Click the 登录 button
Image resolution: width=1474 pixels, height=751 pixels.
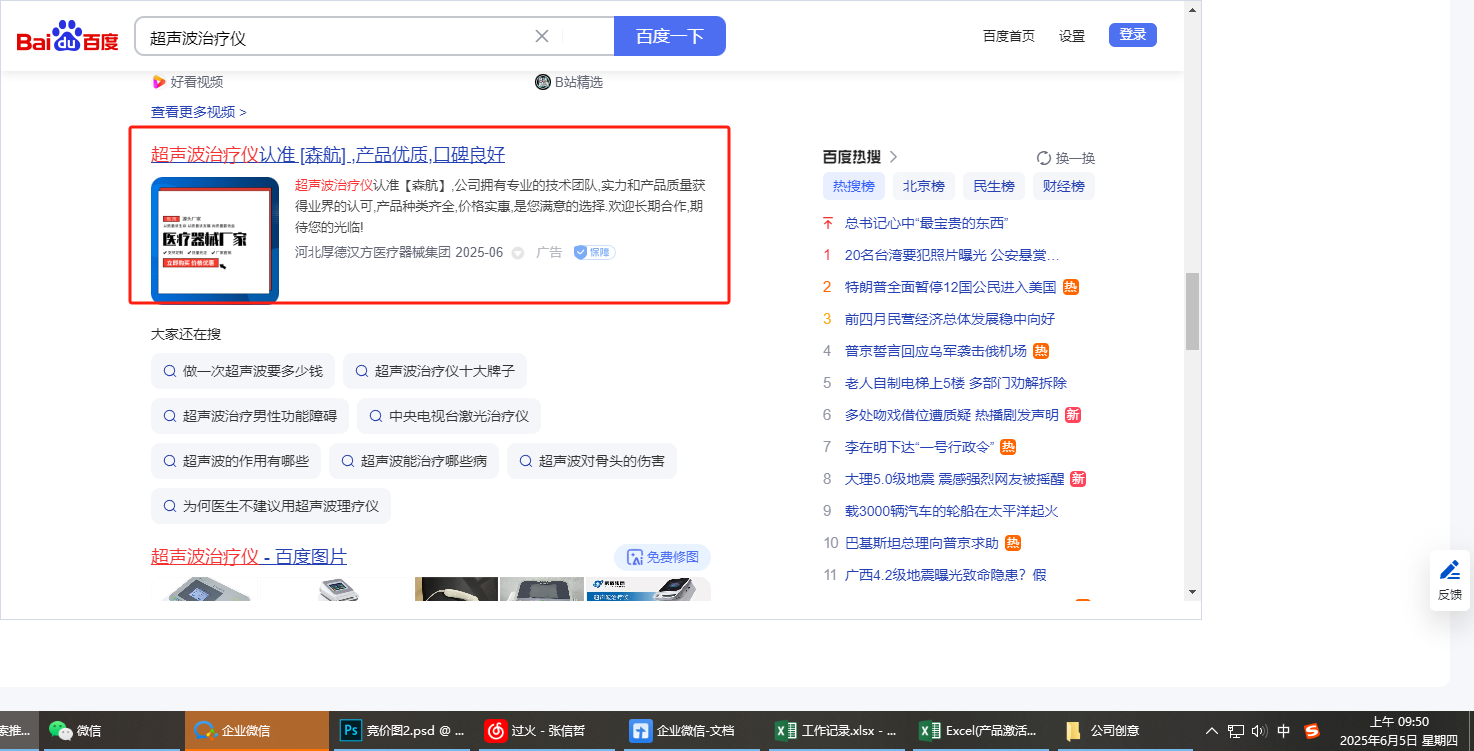coord(1133,35)
